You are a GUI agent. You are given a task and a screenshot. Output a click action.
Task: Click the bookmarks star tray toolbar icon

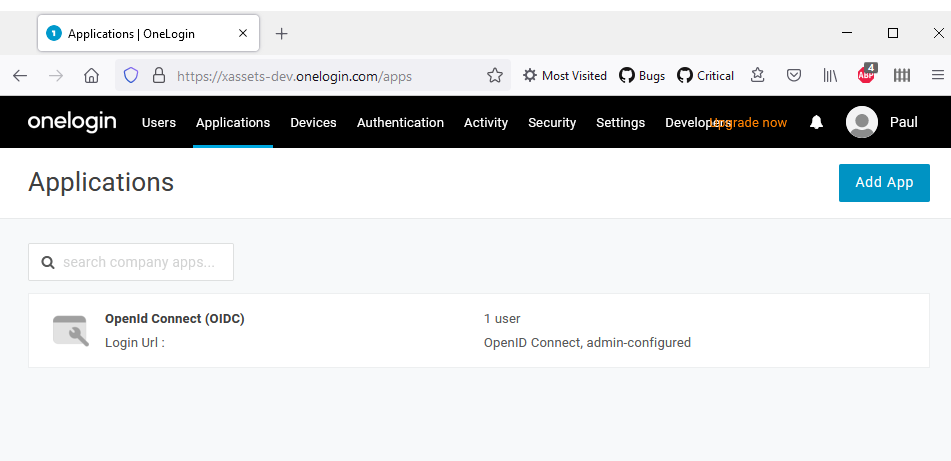click(758, 75)
